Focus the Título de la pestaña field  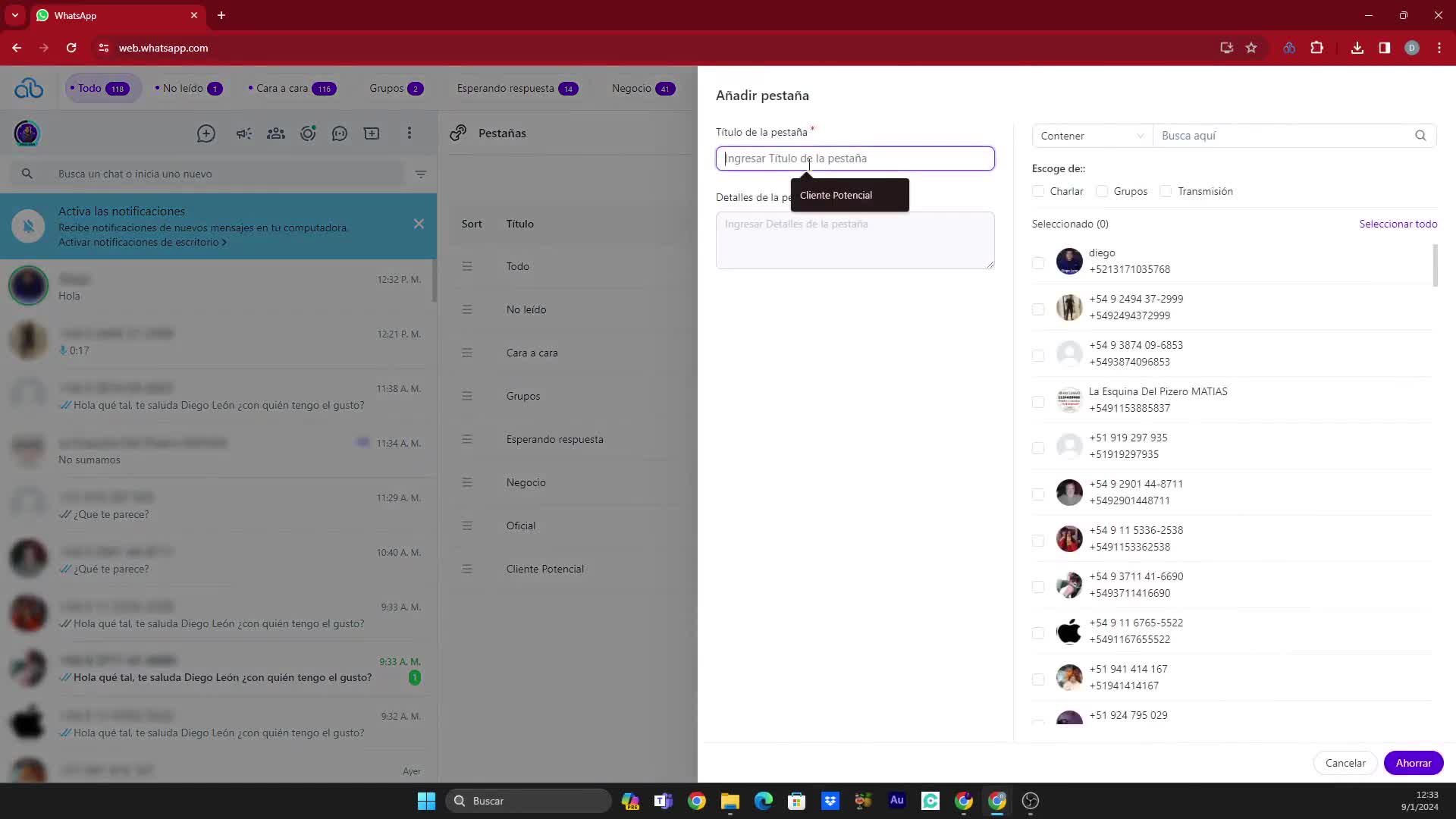point(855,158)
